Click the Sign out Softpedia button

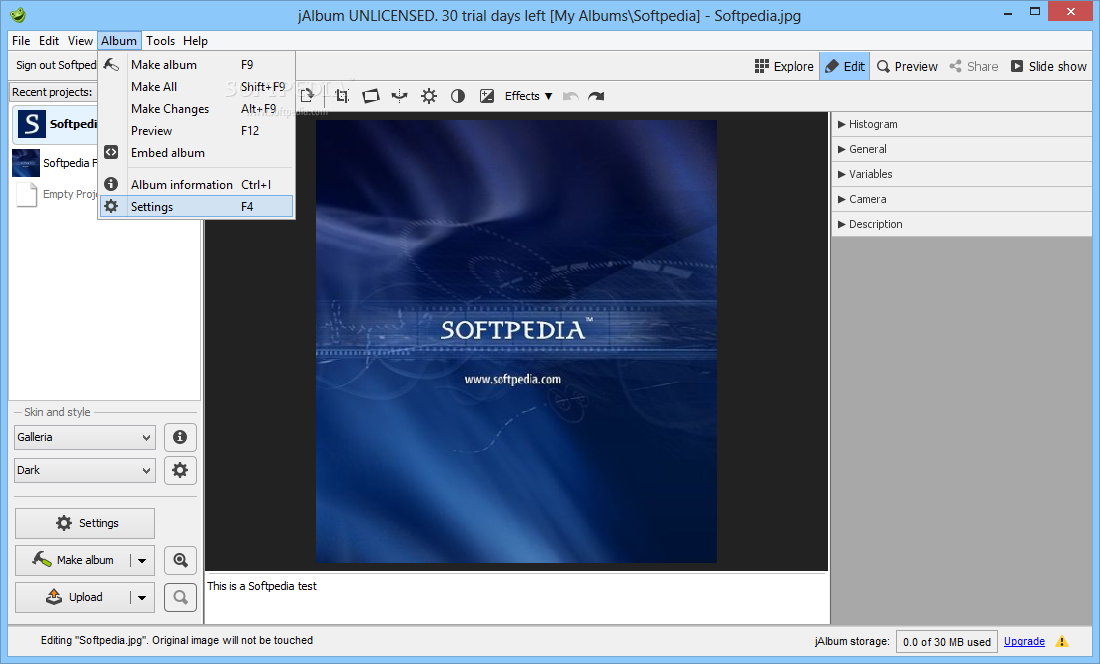pos(55,65)
